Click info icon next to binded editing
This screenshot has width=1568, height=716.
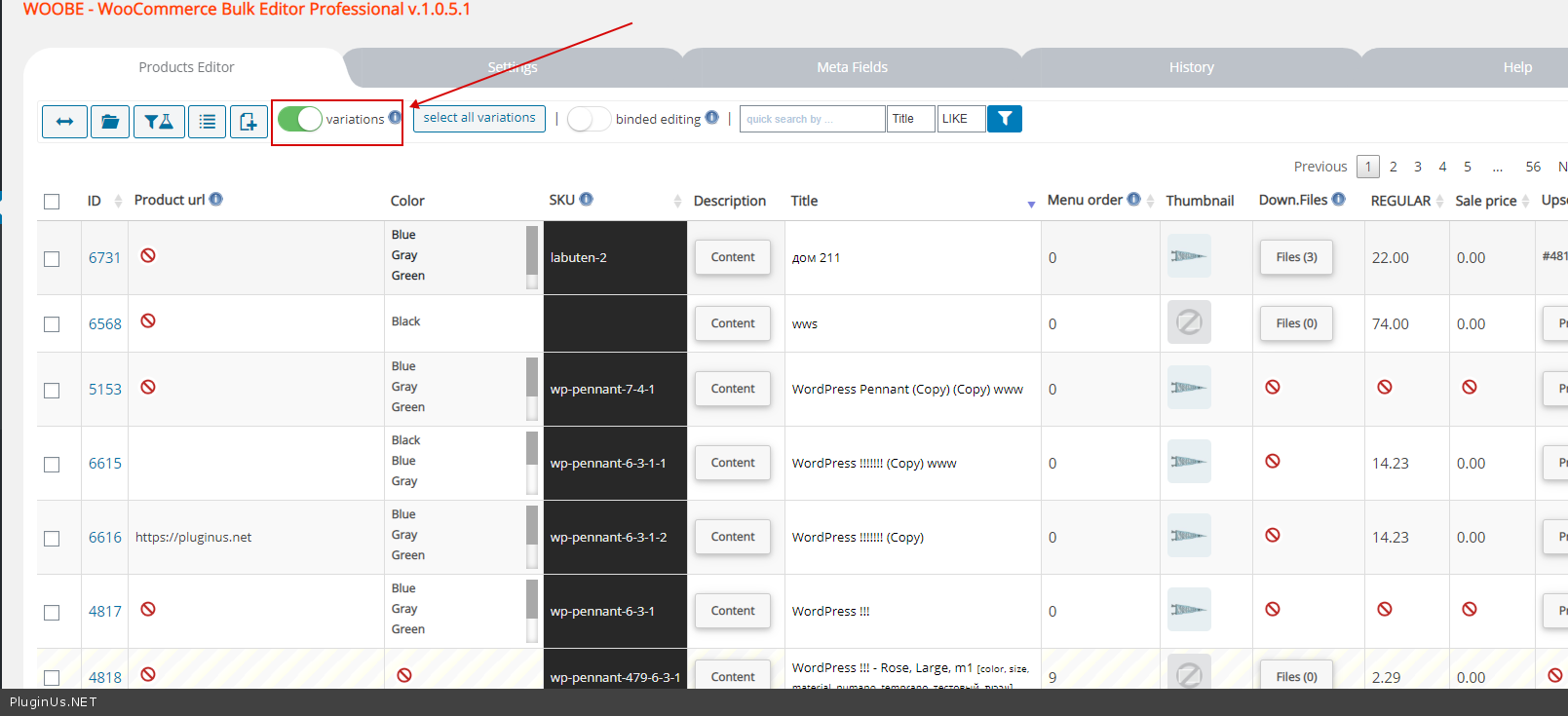[x=712, y=118]
